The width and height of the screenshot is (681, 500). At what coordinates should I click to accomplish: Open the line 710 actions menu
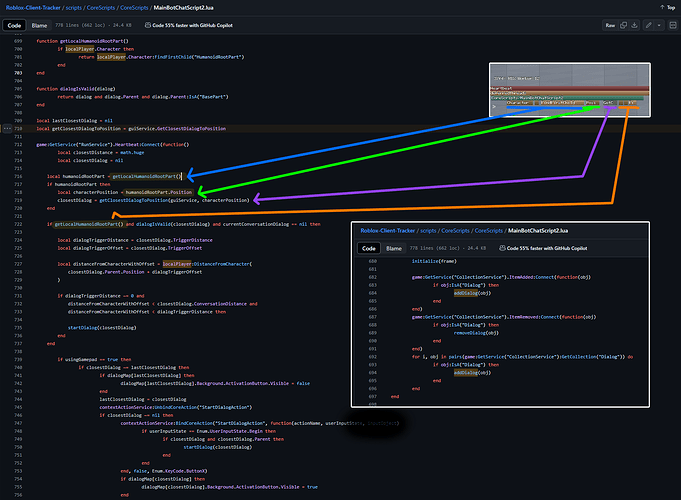(9, 129)
